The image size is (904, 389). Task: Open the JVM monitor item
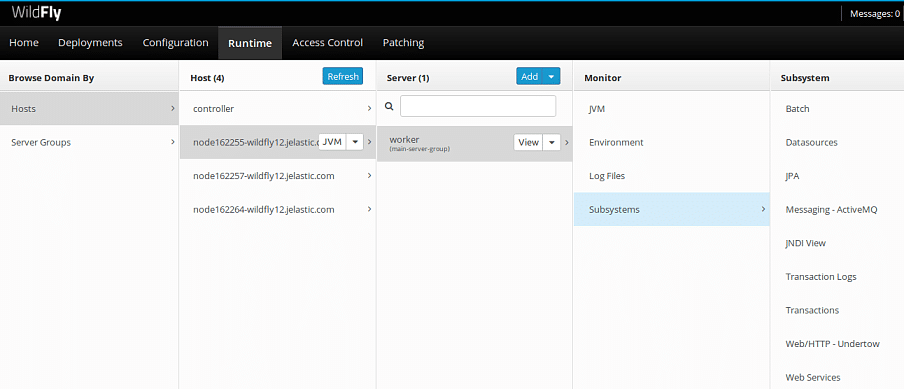click(672, 108)
